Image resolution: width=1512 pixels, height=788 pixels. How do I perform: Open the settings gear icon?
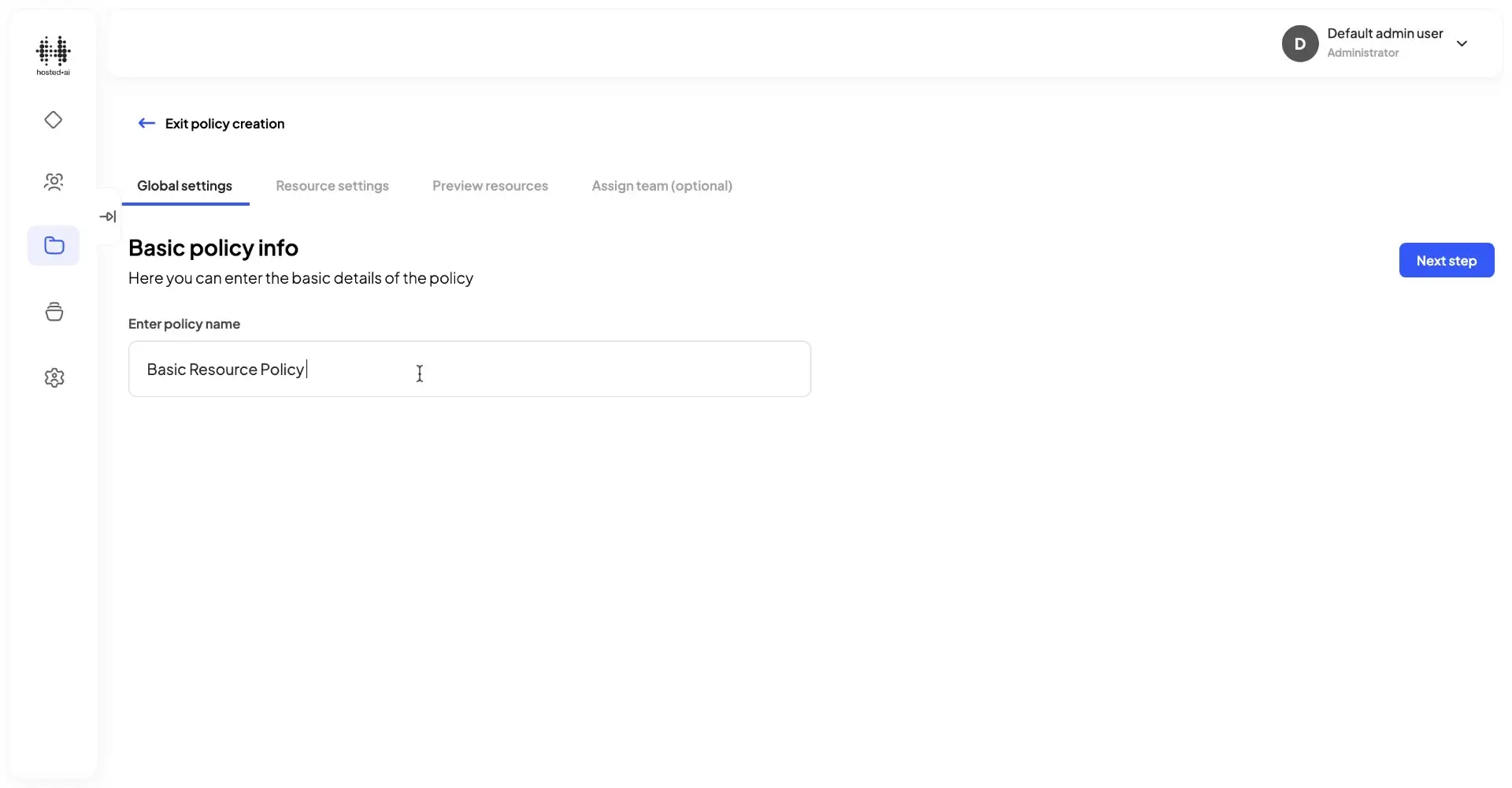pos(53,377)
